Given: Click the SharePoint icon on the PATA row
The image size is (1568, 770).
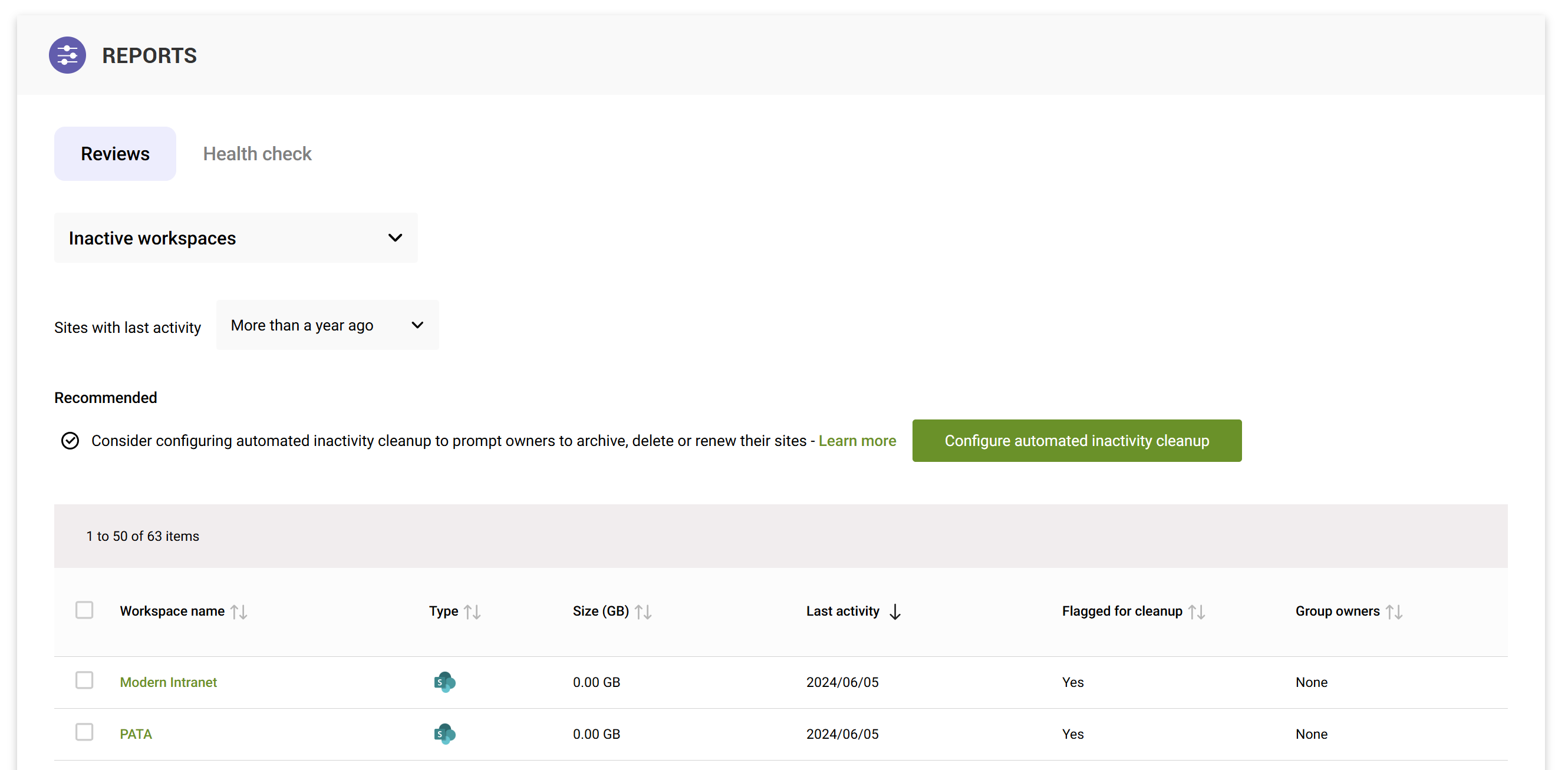Looking at the screenshot, I should click(444, 734).
